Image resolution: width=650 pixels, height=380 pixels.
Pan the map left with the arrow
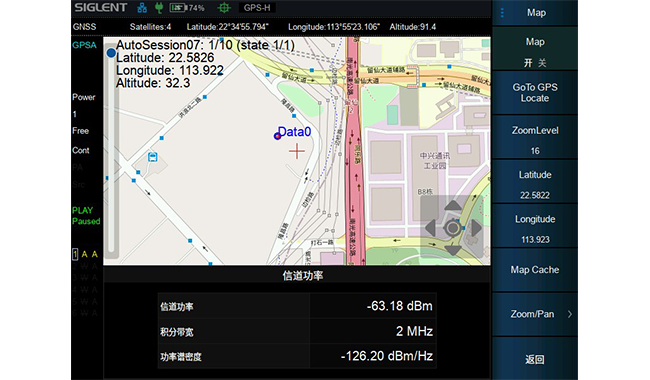(x=430, y=228)
